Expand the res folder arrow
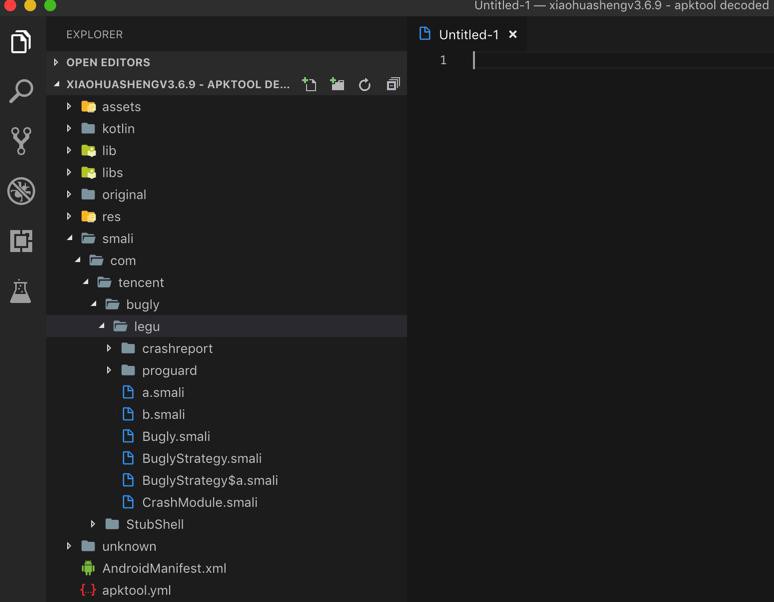This screenshot has height=602, width=774. [x=69, y=216]
